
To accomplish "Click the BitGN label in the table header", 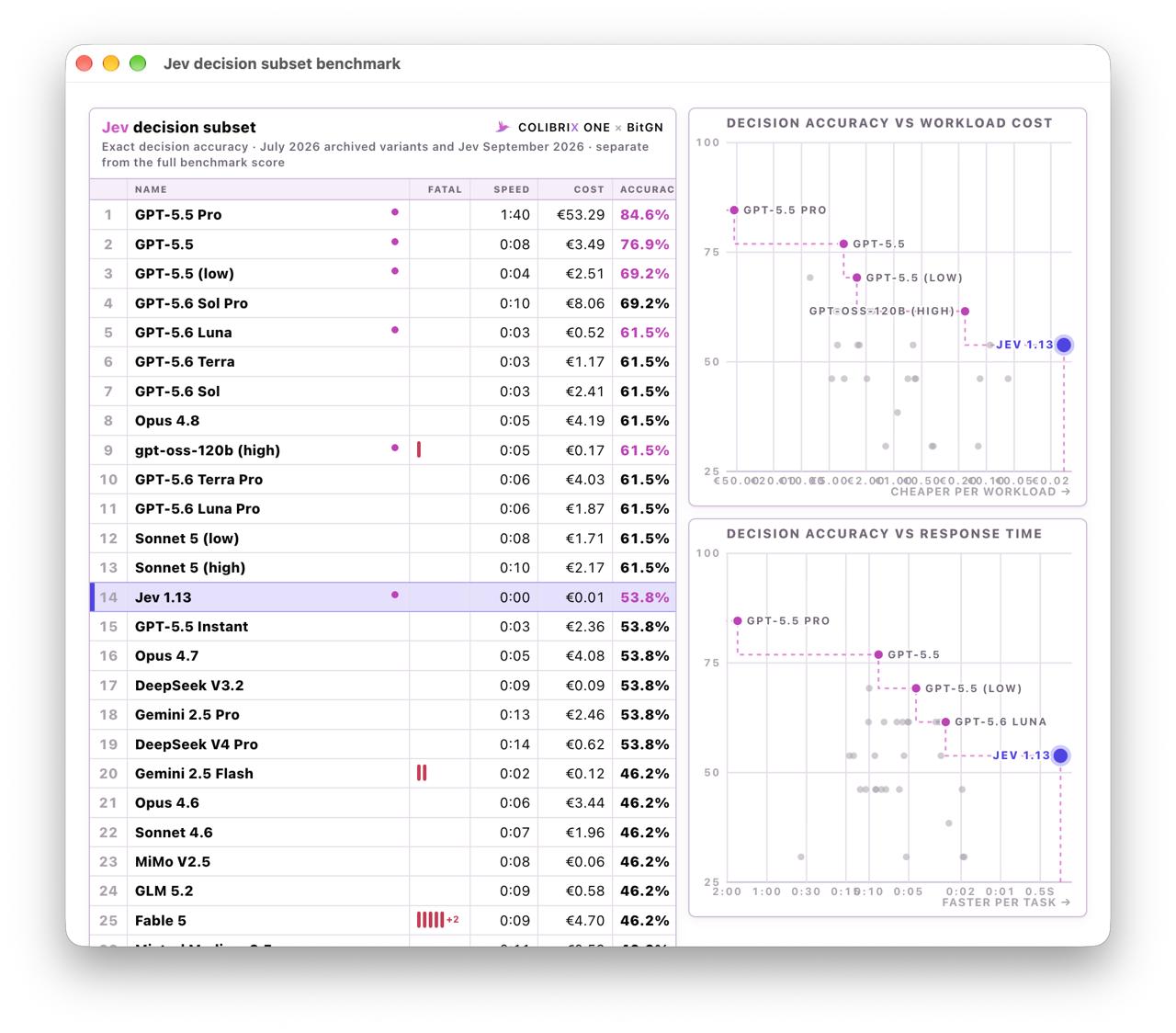I will click(645, 128).
